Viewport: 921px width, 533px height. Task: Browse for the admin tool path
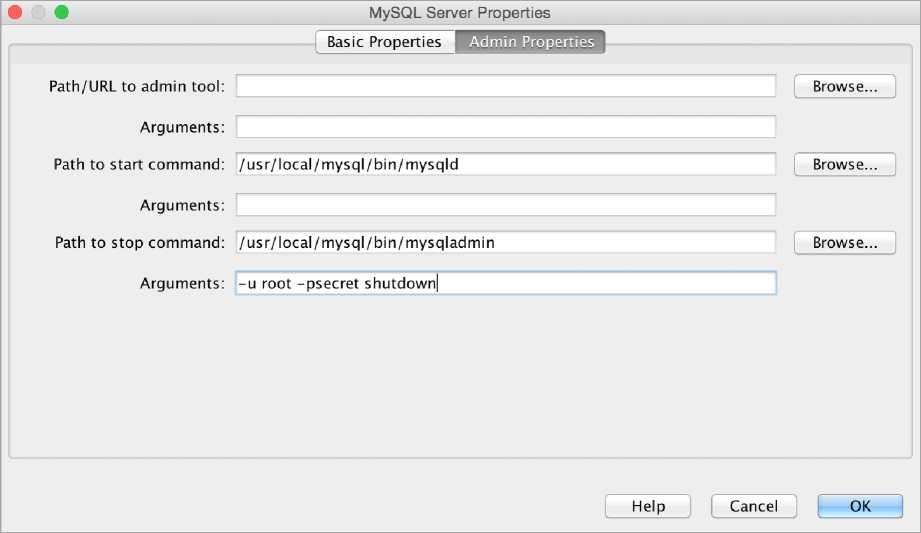[845, 86]
